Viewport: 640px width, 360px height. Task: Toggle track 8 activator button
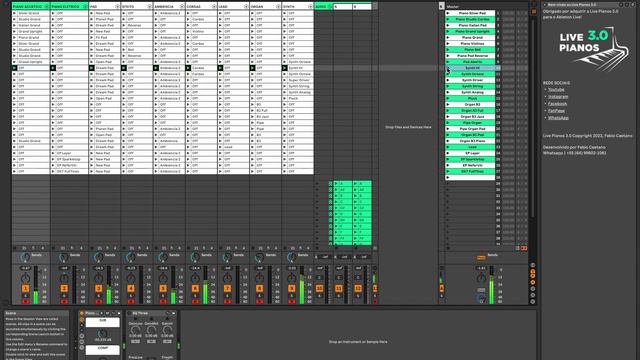click(260, 289)
